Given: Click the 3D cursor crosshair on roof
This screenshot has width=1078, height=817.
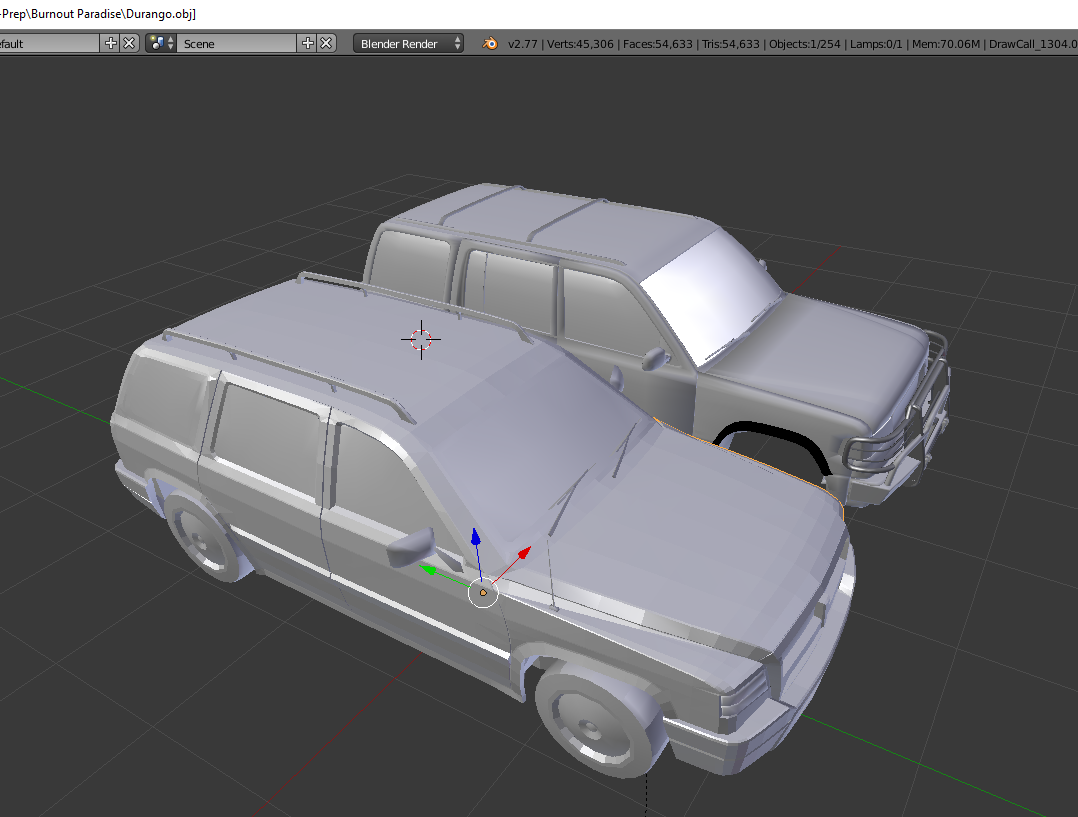Looking at the screenshot, I should tap(421, 339).
